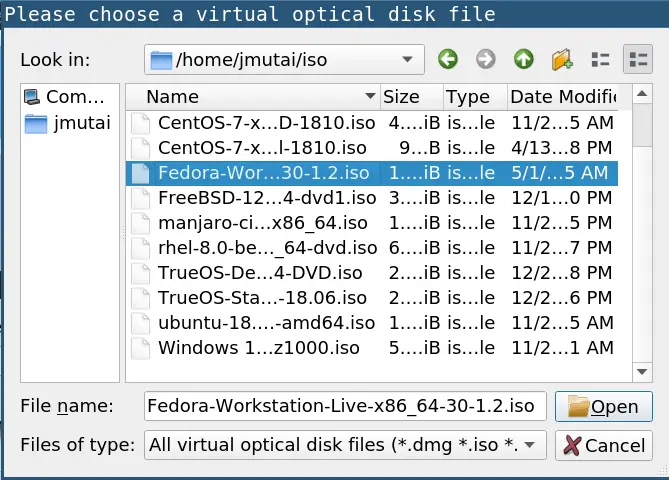Open jmutai home folder in sidebar
Image resolution: width=669 pixels, height=480 pixels.
68,123
